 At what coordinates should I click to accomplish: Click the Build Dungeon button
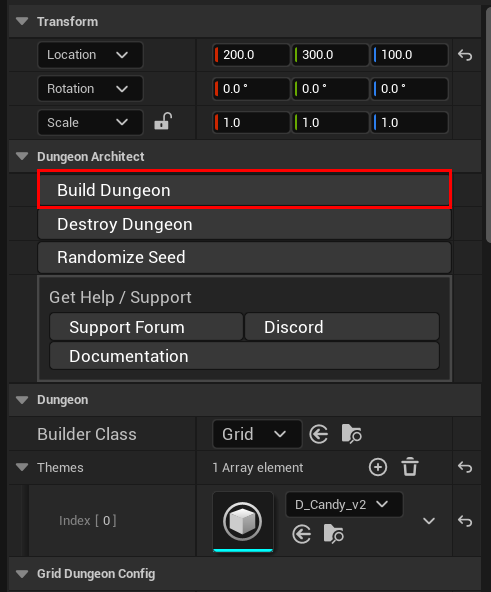pyautogui.click(x=244, y=190)
